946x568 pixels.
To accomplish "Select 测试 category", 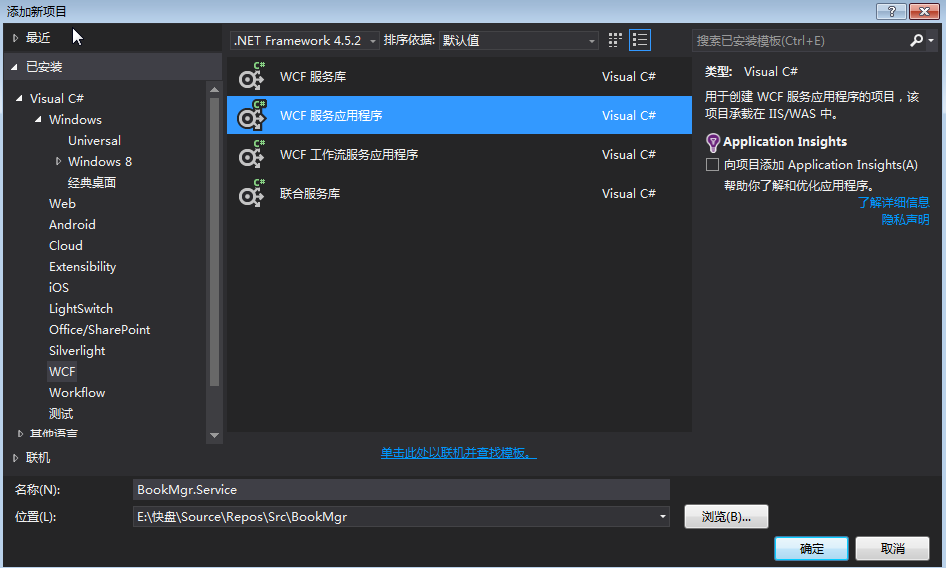I will [61, 414].
